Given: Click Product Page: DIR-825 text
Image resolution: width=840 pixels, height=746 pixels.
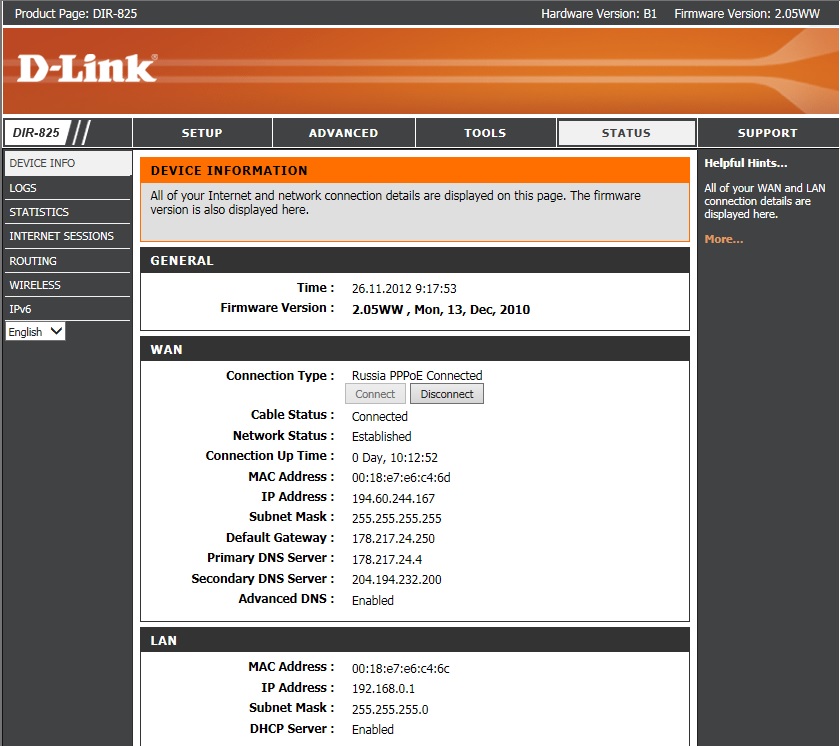Looking at the screenshot, I should [76, 14].
